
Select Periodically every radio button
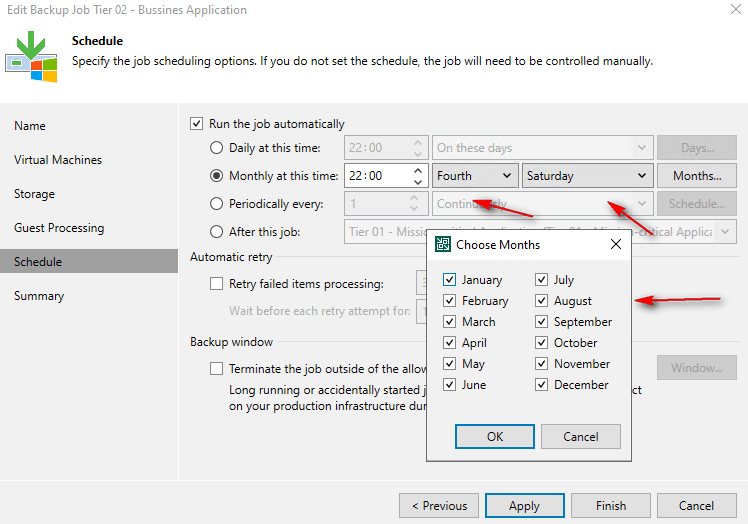coord(217,204)
